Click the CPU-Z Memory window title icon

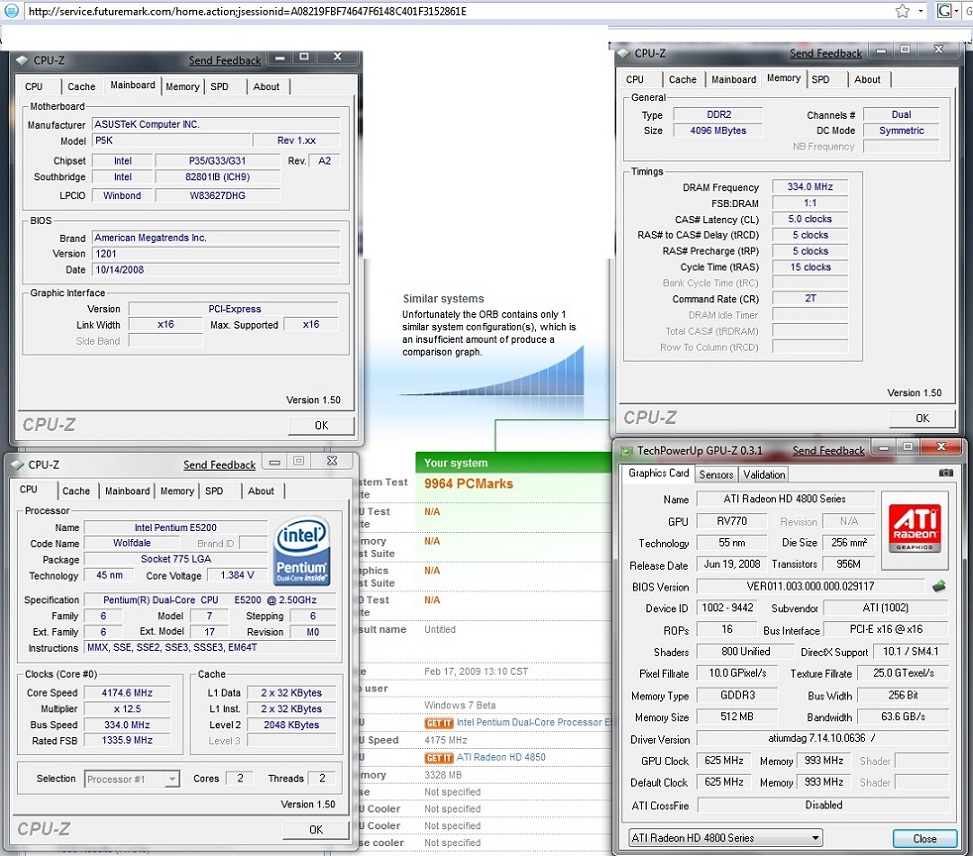click(x=624, y=53)
